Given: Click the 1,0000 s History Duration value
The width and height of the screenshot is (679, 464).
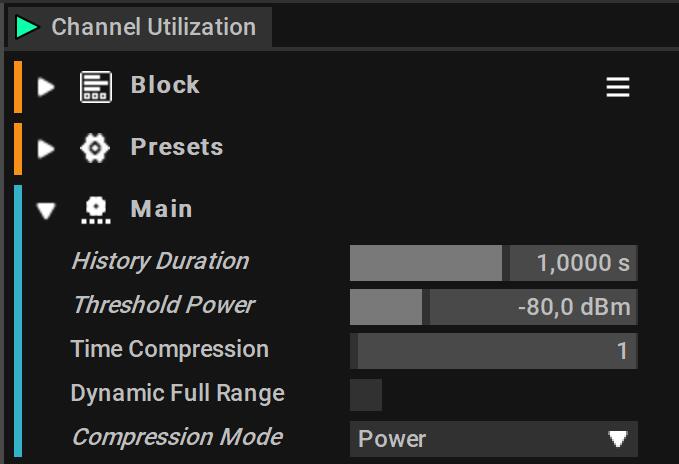Looking at the screenshot, I should coord(583,263).
